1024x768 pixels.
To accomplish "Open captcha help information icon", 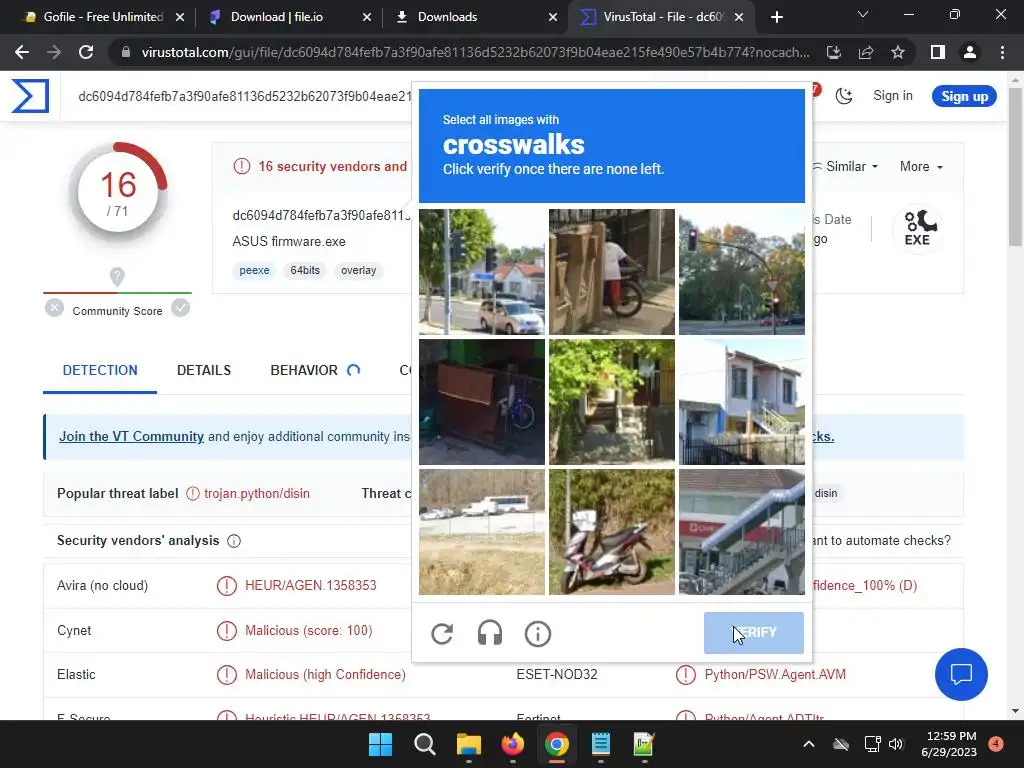I will (x=537, y=633).
